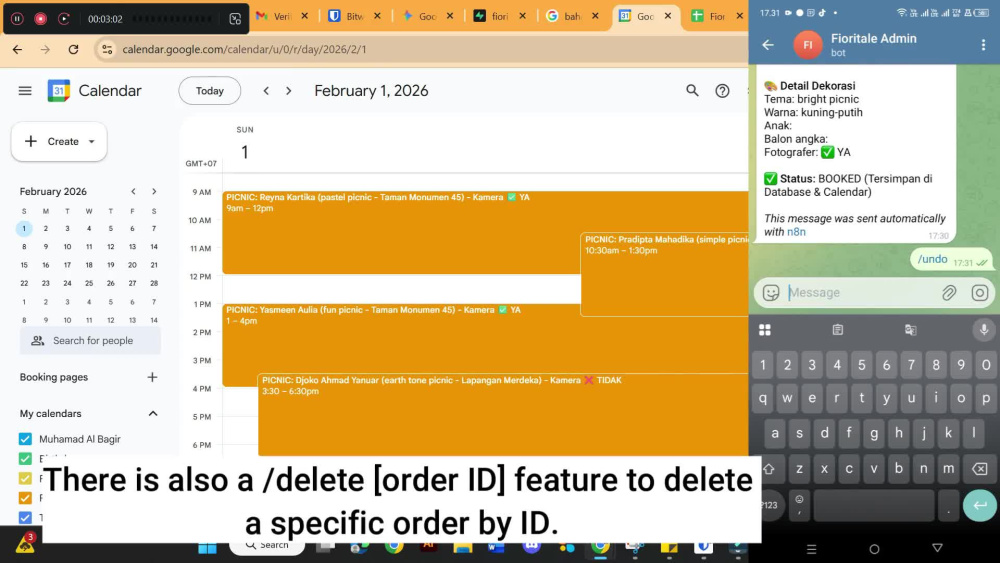Viewport: 1000px width, 563px height.
Task: Click the recorder restart button
Action: click(64, 18)
